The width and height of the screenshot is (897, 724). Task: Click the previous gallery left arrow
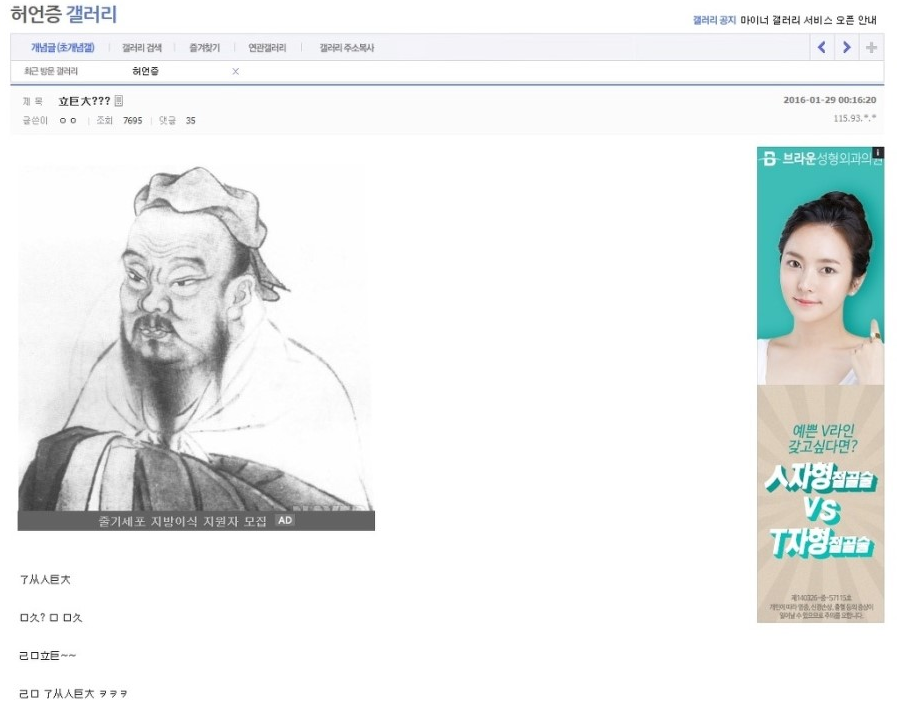[x=822, y=47]
